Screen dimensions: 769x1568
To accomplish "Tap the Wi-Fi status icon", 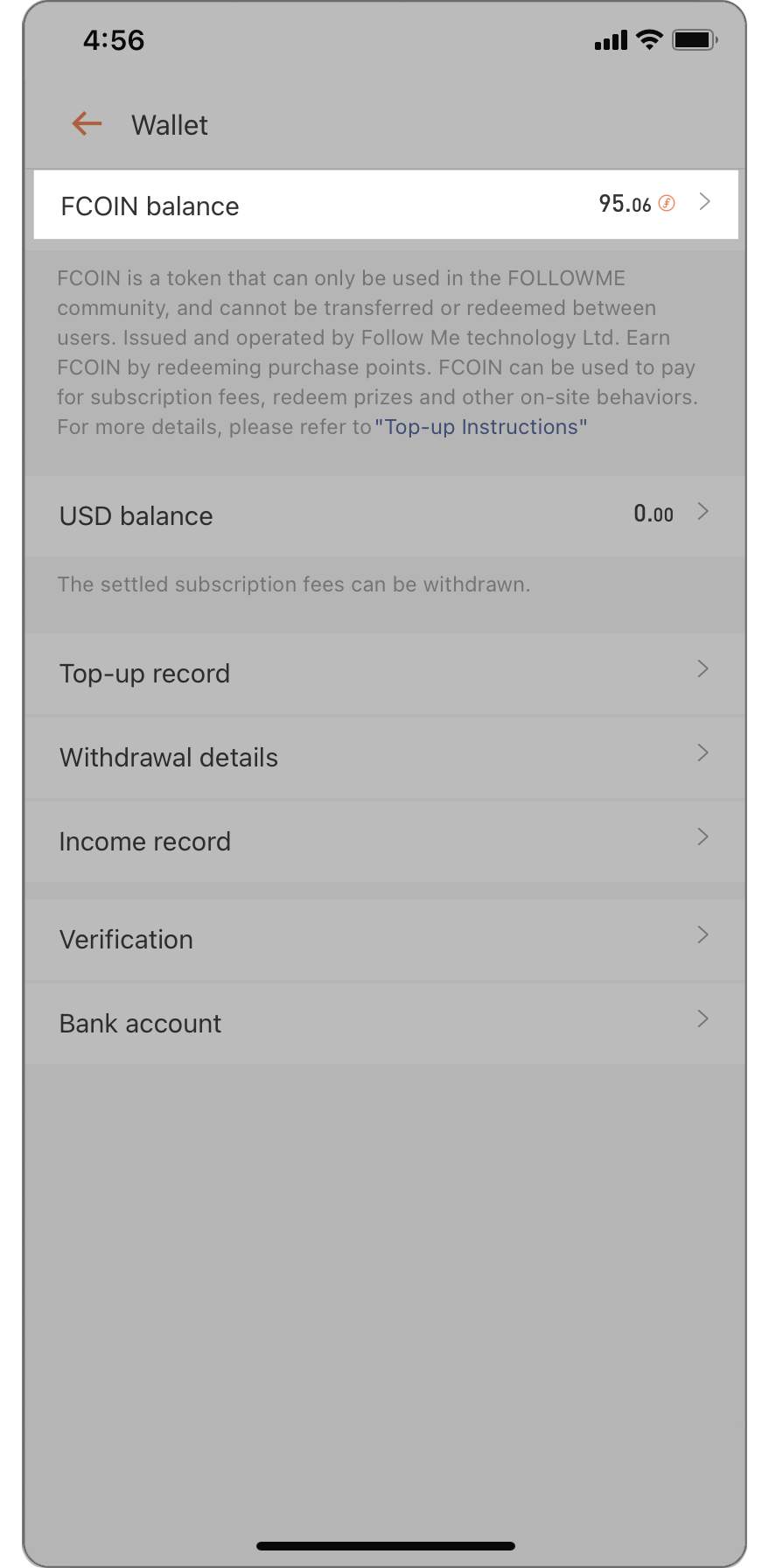I will point(649,39).
